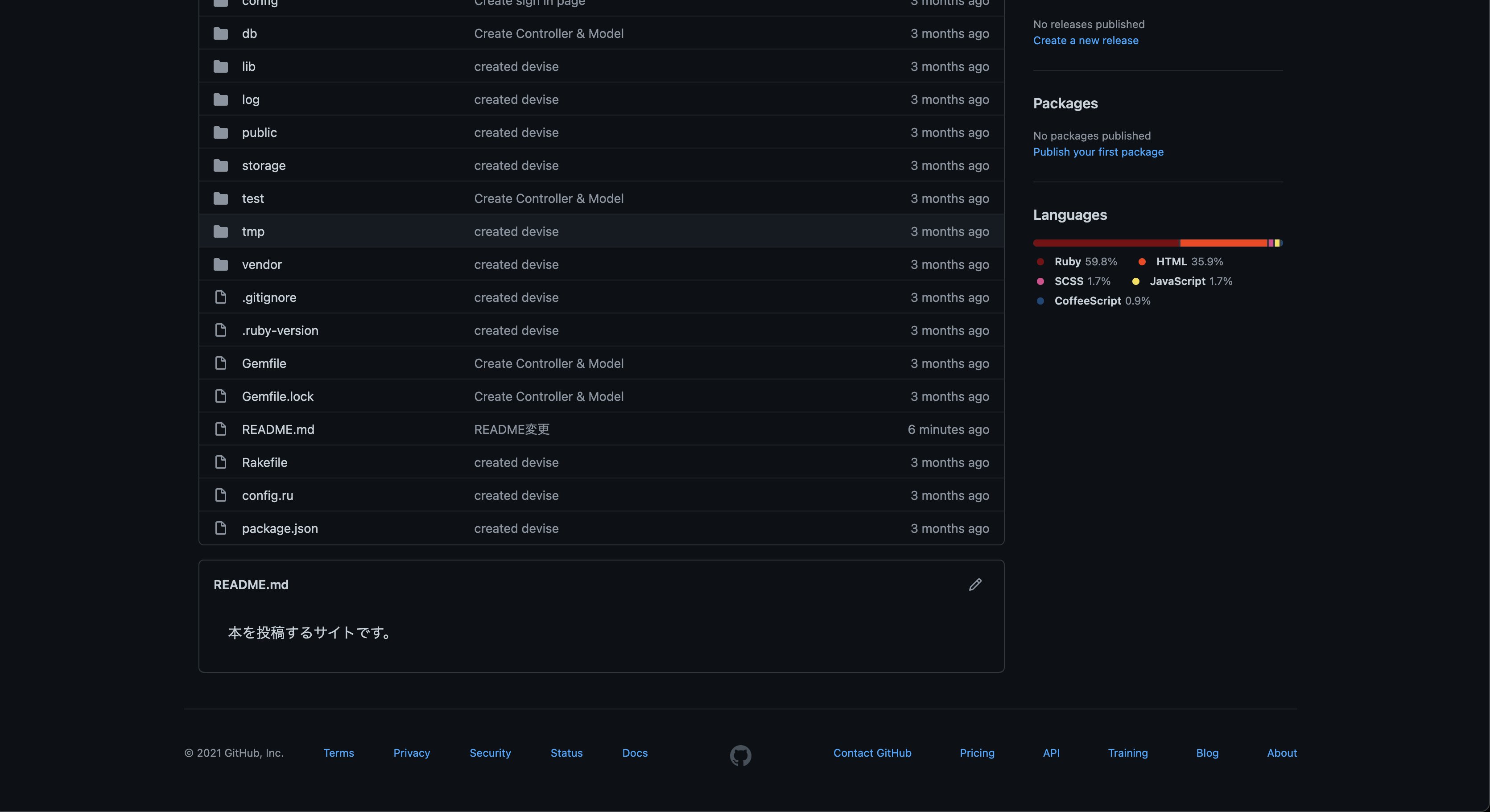The image size is (1490, 812).
Task: Open the CoffeeScript 0.9% language link
Action: (1101, 301)
